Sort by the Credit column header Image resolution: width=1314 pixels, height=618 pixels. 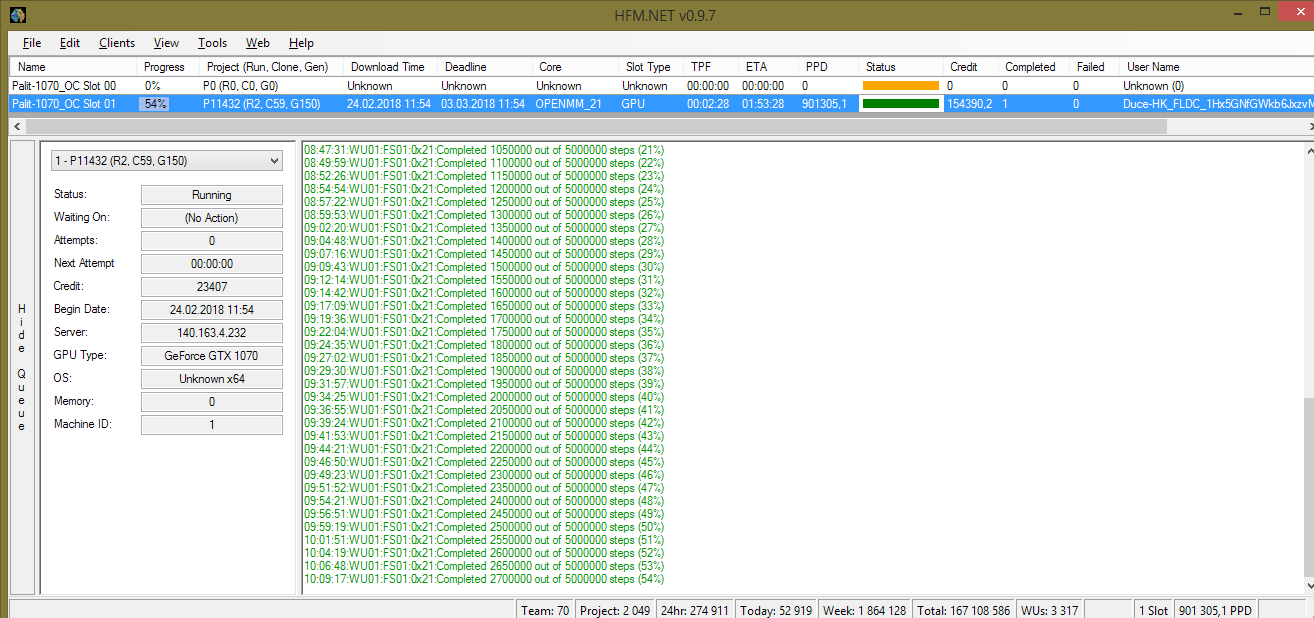(972, 67)
